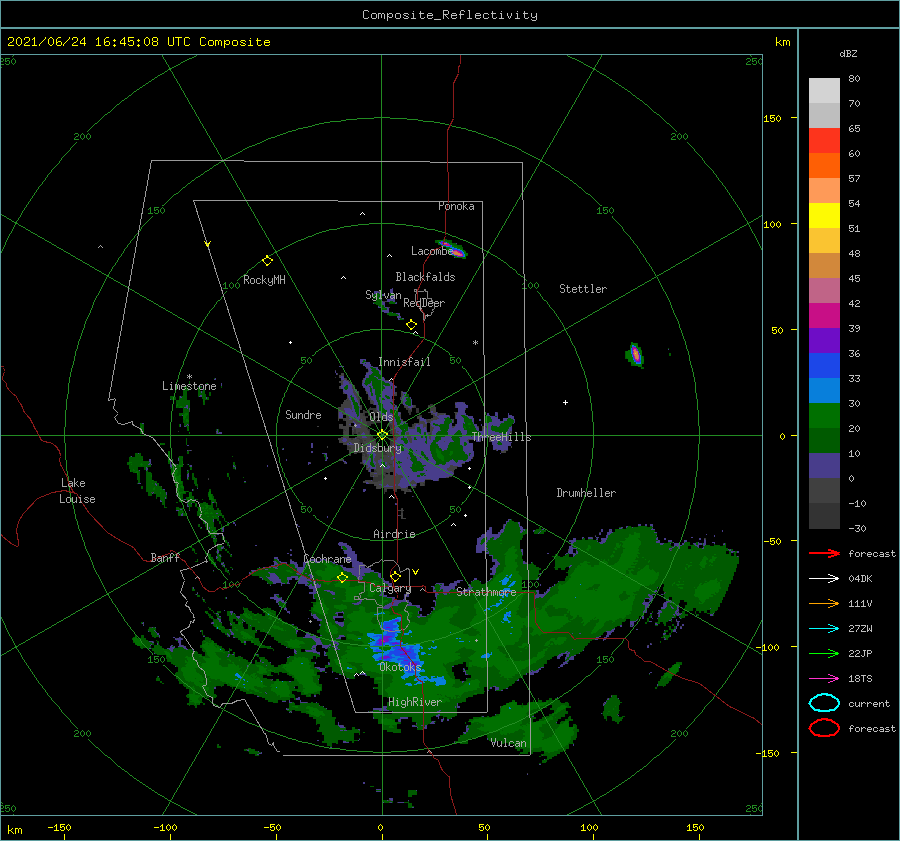Click the dBZ legend heading
The width and height of the screenshot is (900, 841).
point(848,53)
